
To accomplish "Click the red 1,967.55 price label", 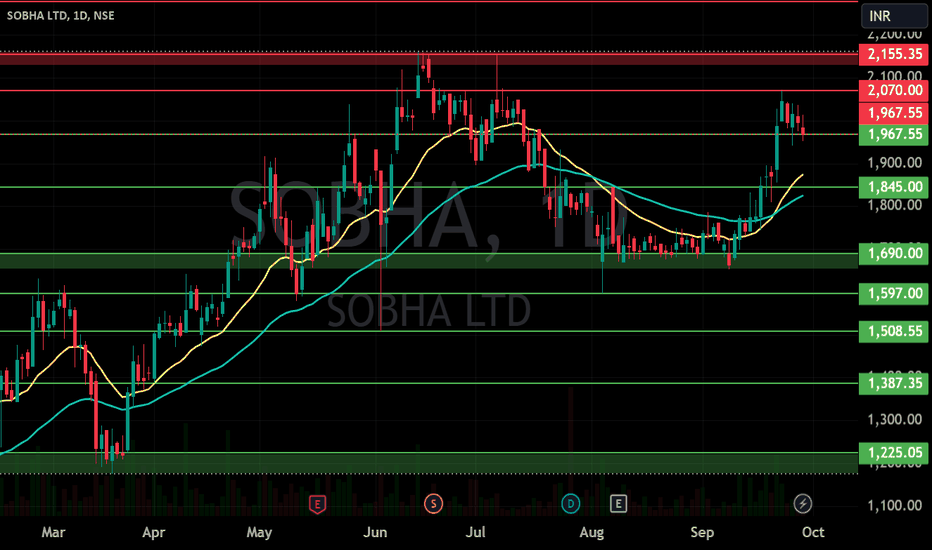I will click(894, 113).
